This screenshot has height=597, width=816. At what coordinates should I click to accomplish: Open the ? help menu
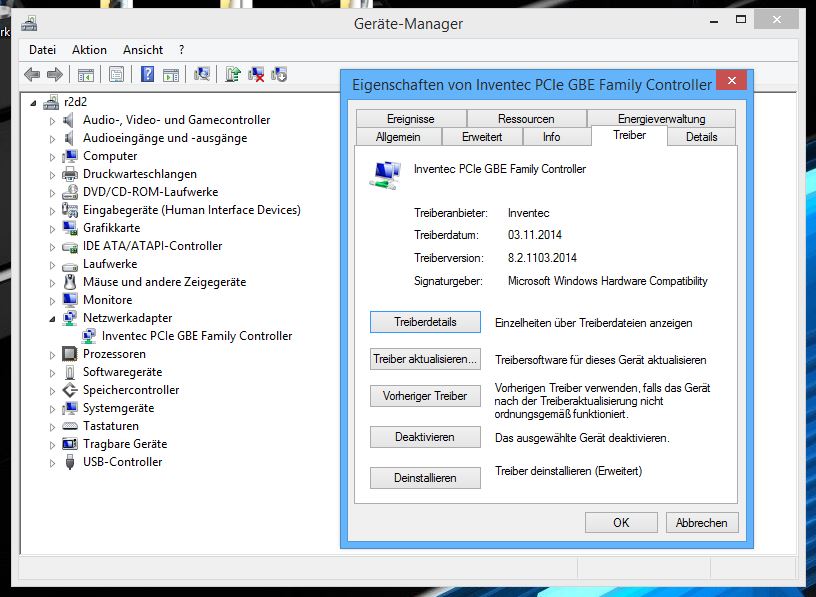[182, 50]
